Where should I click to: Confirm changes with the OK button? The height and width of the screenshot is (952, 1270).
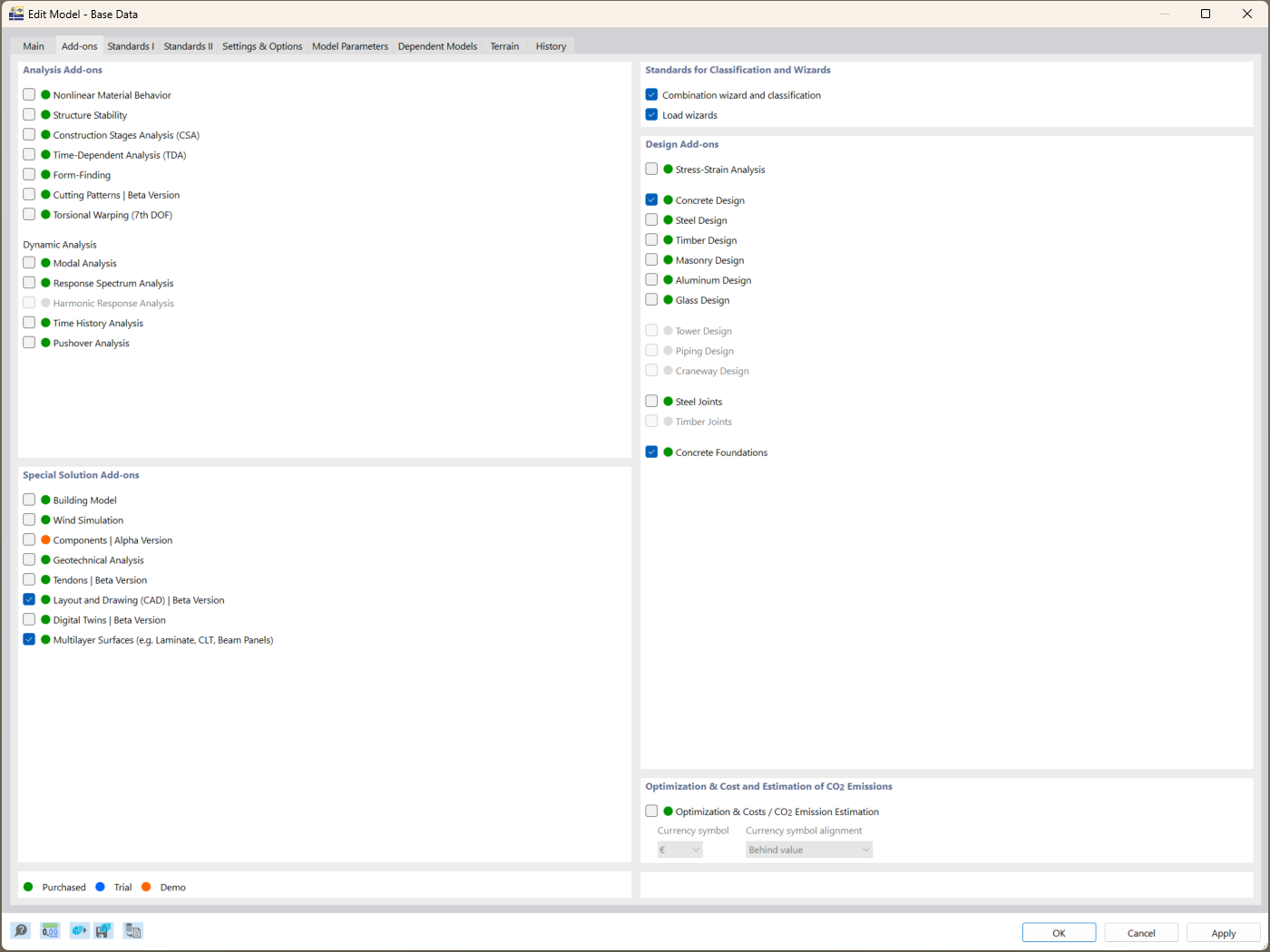1059,932
